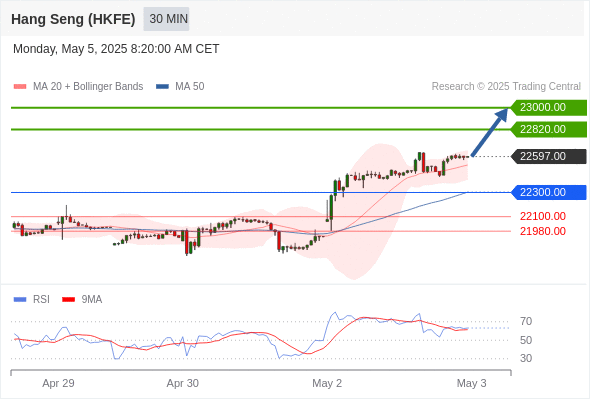The width and height of the screenshot is (590, 400).
Task: Click the 22820.00 green resistance tag
Action: coord(549,129)
